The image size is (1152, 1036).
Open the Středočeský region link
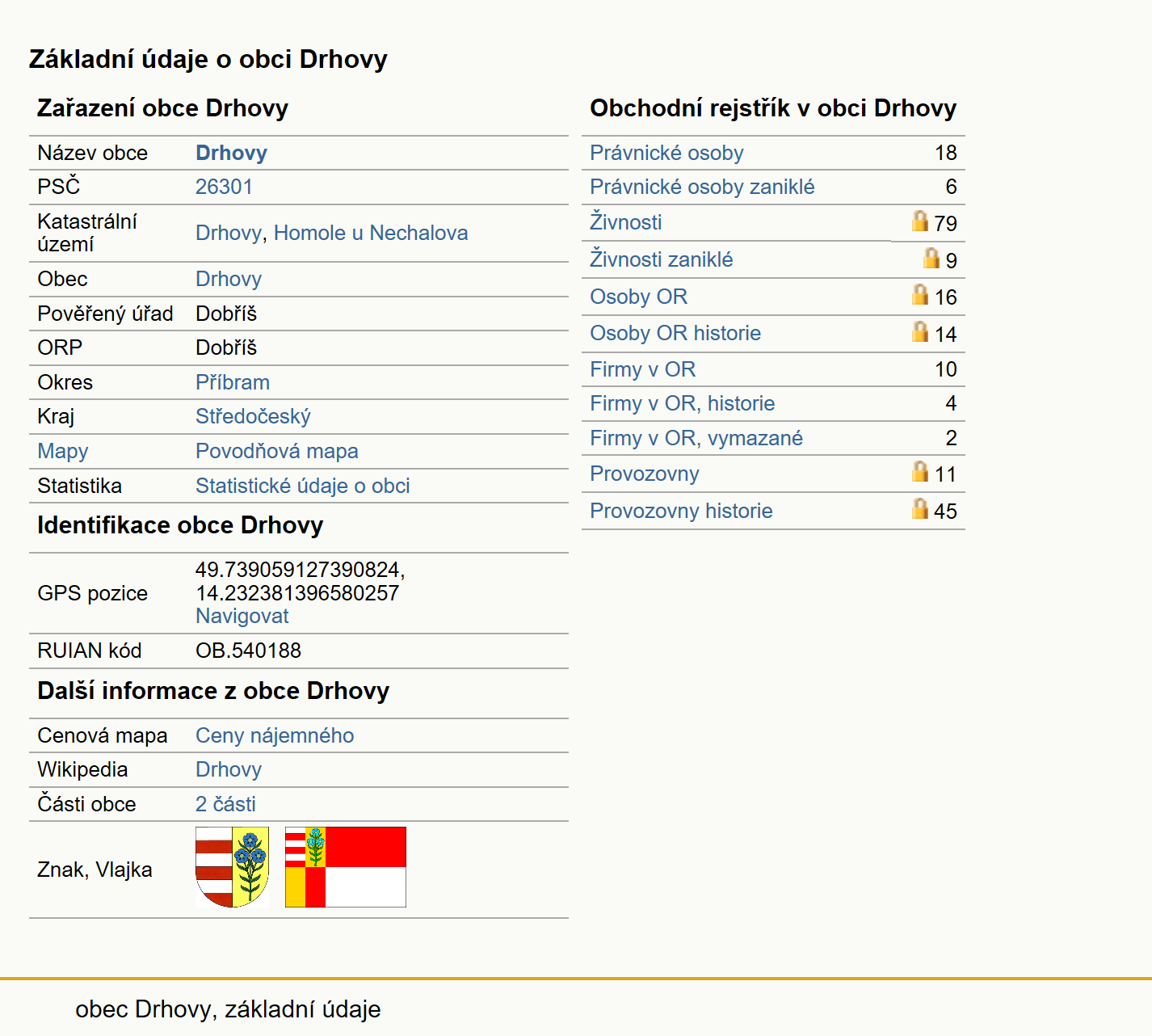click(253, 416)
